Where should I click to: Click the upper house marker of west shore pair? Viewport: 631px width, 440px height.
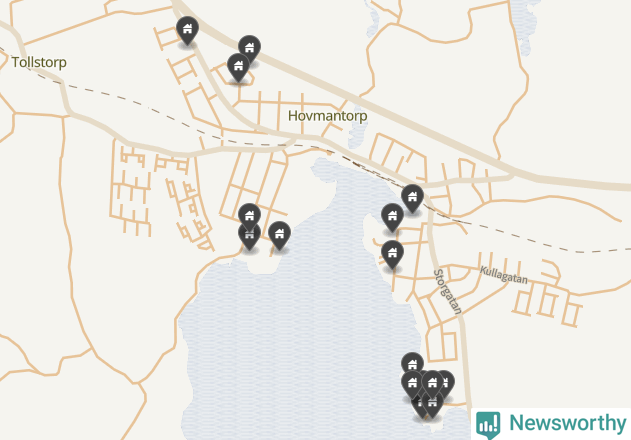[250, 217]
